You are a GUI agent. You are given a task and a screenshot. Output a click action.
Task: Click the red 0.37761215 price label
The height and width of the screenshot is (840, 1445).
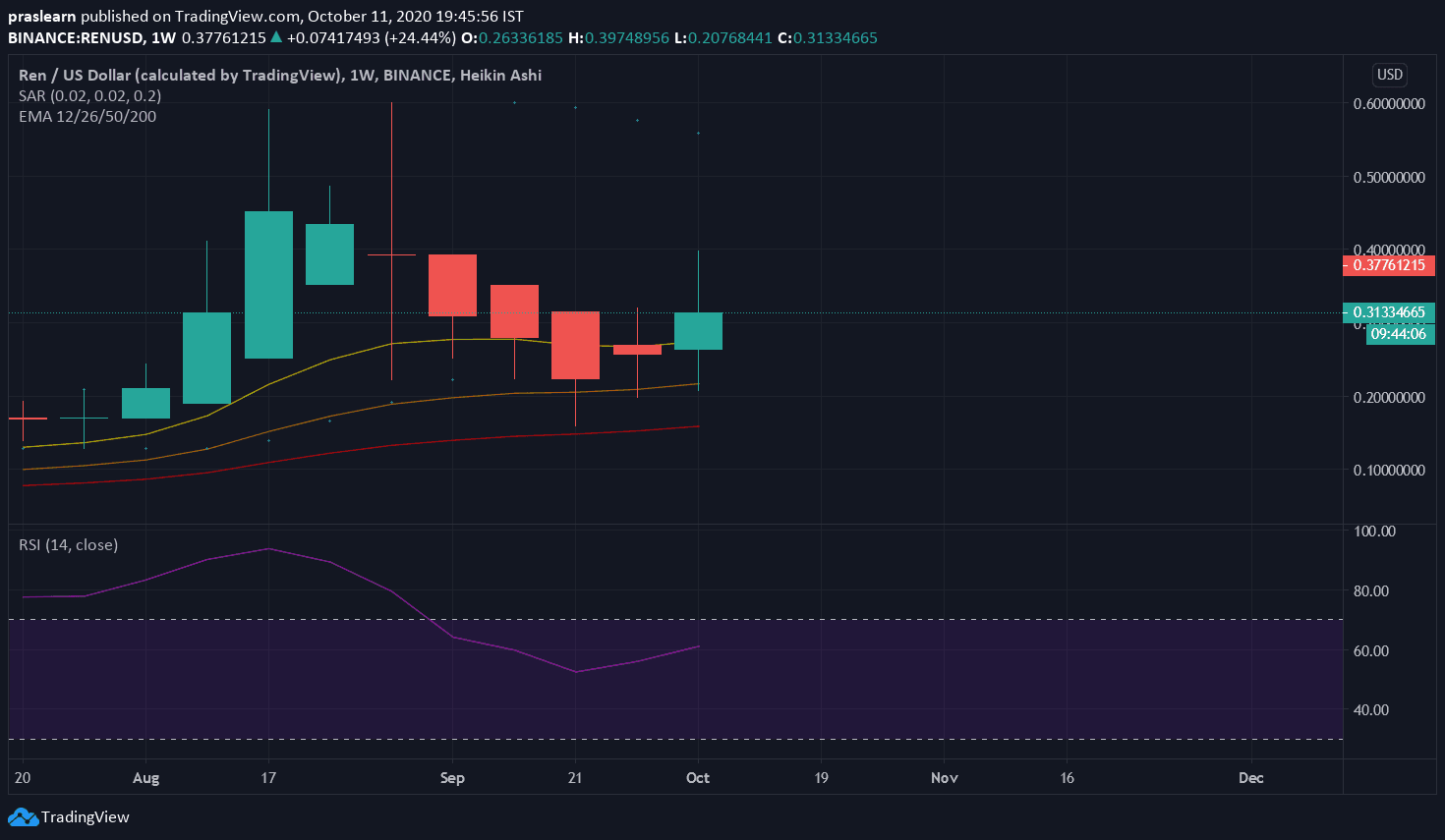pos(1388,265)
